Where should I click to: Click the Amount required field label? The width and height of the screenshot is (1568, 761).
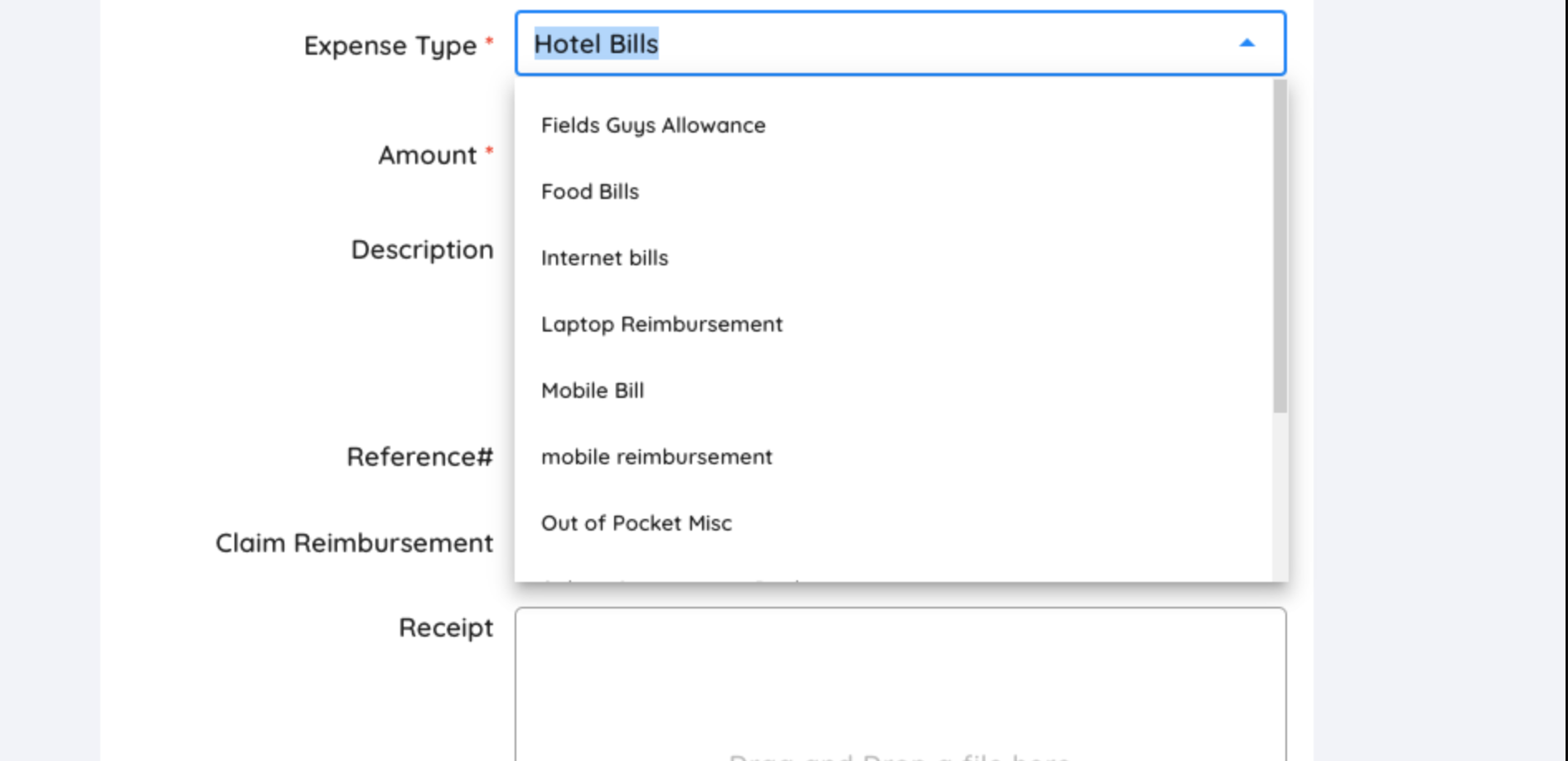(x=428, y=155)
